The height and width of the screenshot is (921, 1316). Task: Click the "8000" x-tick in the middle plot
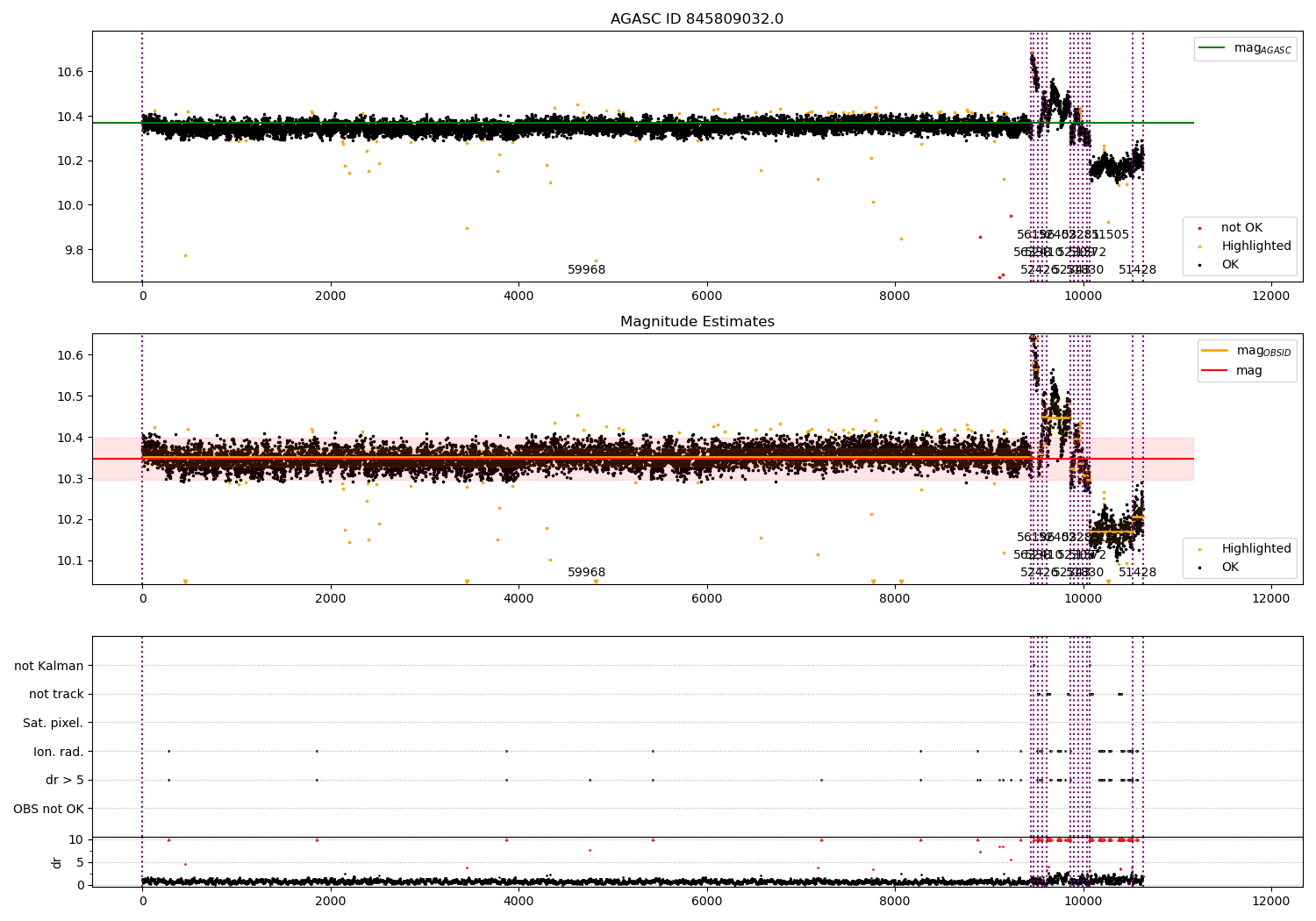(x=894, y=598)
